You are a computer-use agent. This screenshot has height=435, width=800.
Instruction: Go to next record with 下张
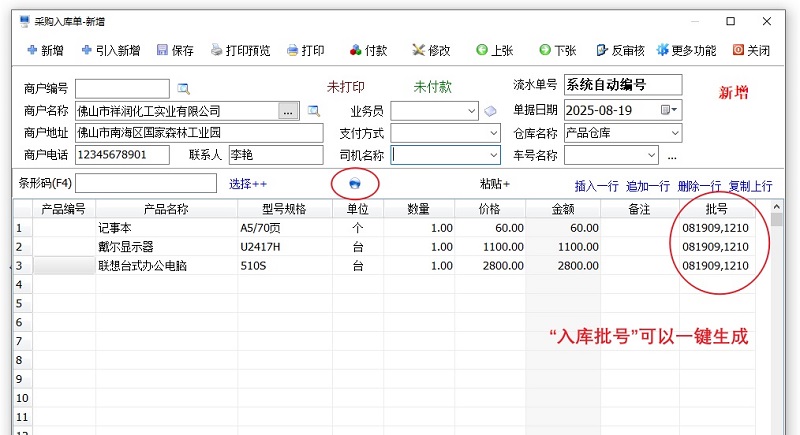(558, 50)
